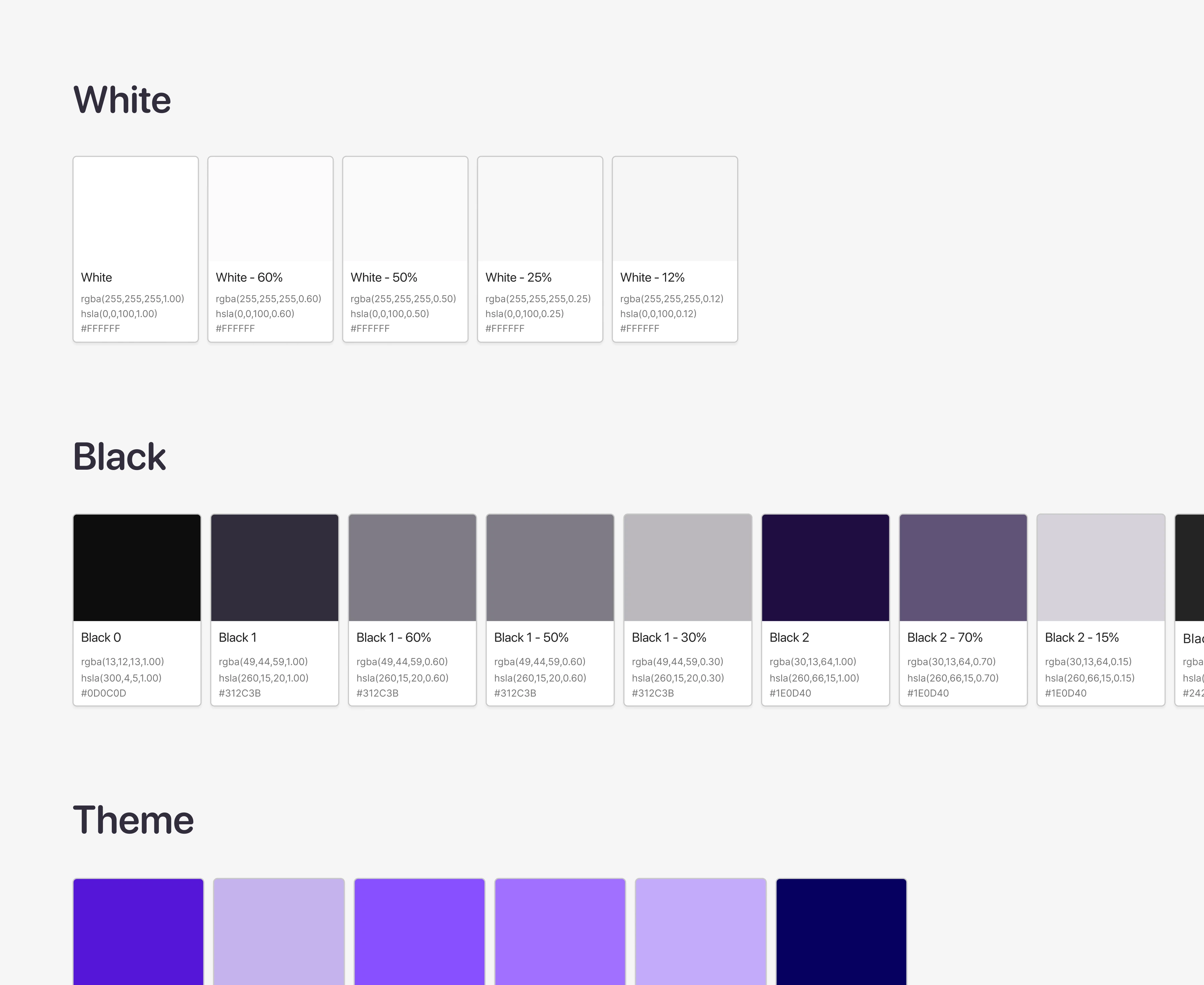Click hsla(0,0,100,1.00) value text
Image resolution: width=1204 pixels, height=985 pixels.
click(119, 314)
